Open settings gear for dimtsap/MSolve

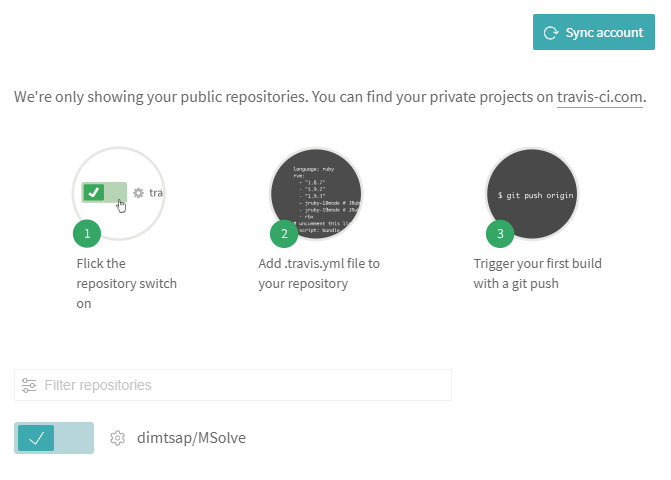coord(117,438)
